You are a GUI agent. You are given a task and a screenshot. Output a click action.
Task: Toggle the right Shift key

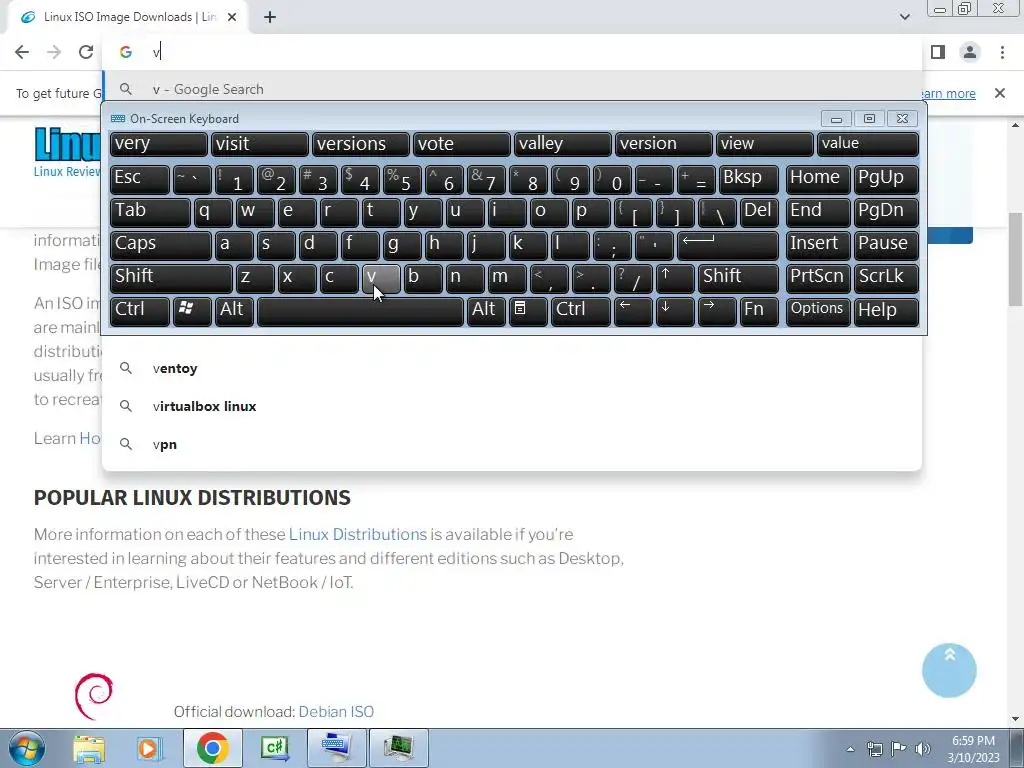click(x=738, y=278)
